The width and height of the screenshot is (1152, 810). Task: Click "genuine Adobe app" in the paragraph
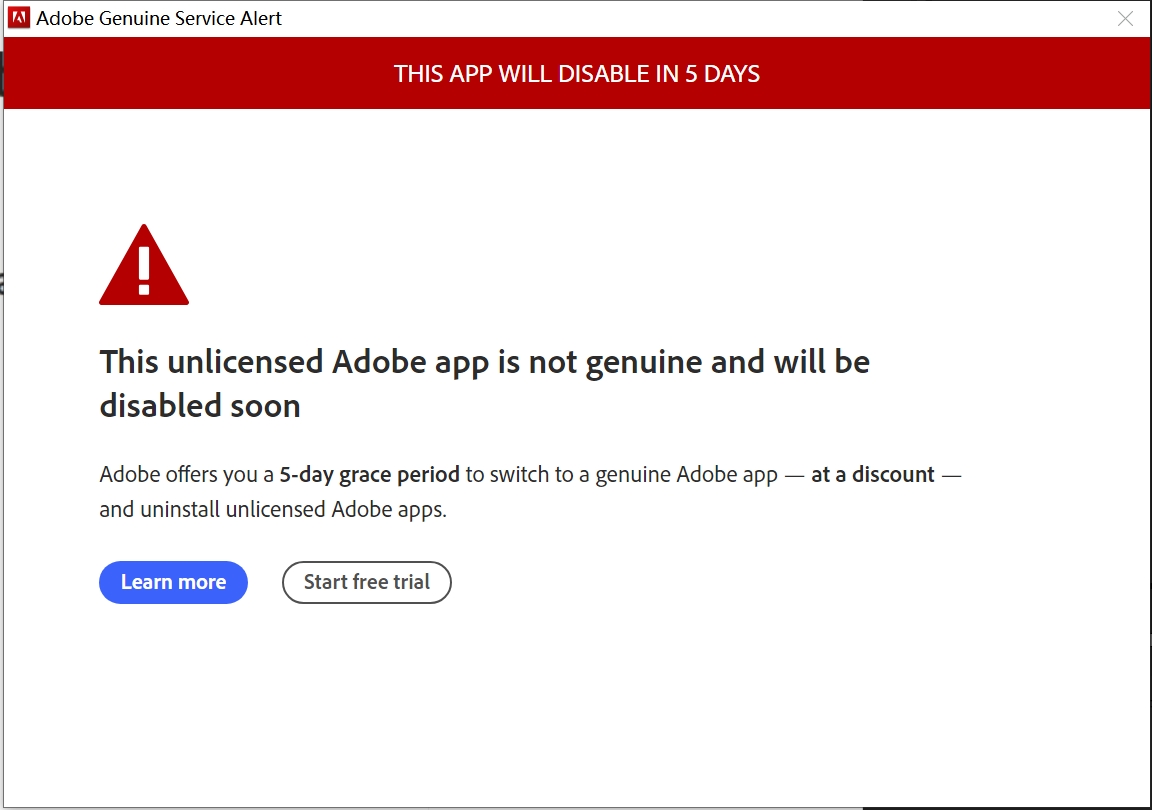pyautogui.click(x=686, y=474)
